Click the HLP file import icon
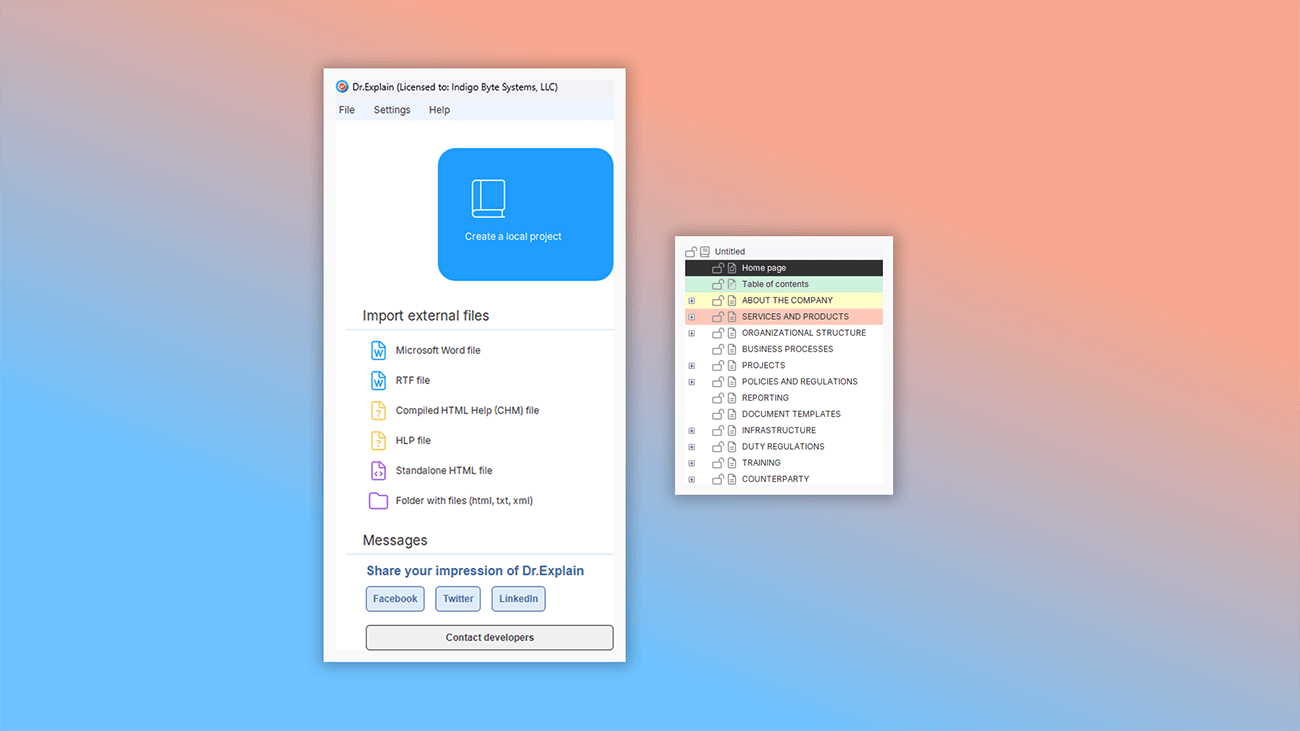The width and height of the screenshot is (1300, 731). pos(378,440)
